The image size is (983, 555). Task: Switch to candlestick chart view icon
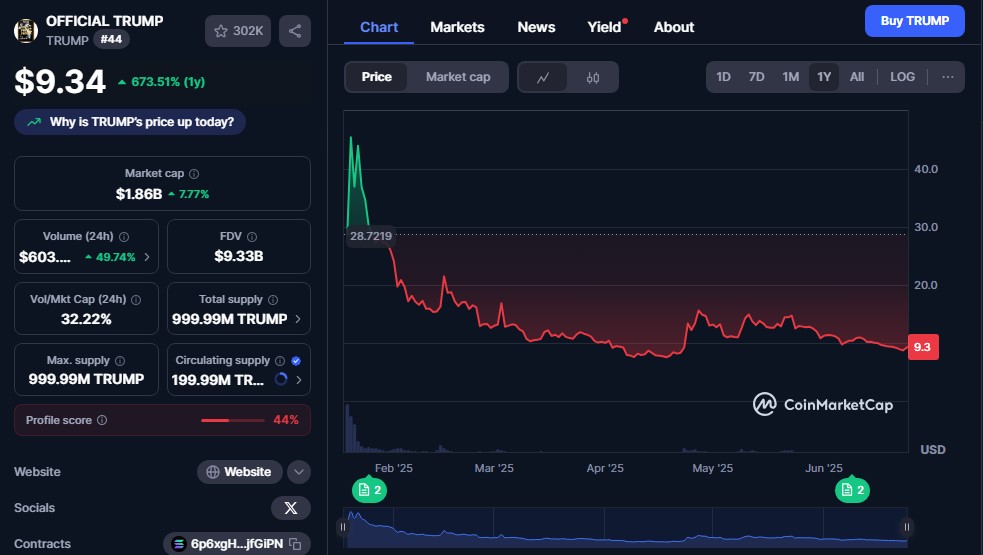coord(592,77)
